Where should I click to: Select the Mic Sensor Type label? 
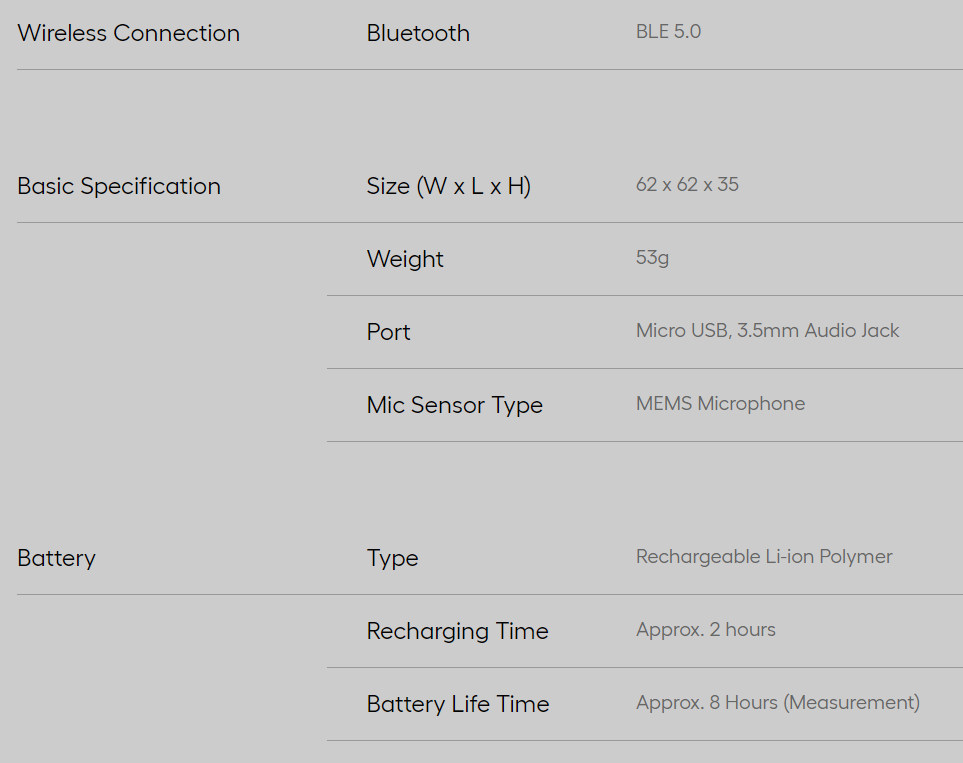point(454,405)
